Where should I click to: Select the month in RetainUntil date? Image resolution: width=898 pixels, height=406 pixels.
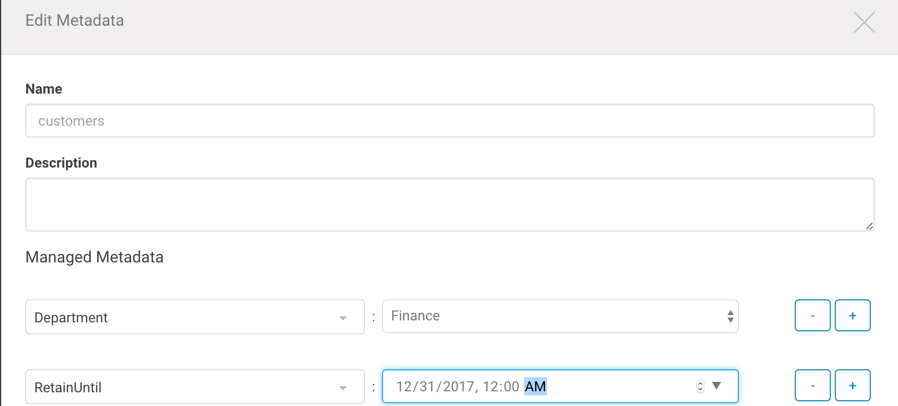tap(404, 387)
